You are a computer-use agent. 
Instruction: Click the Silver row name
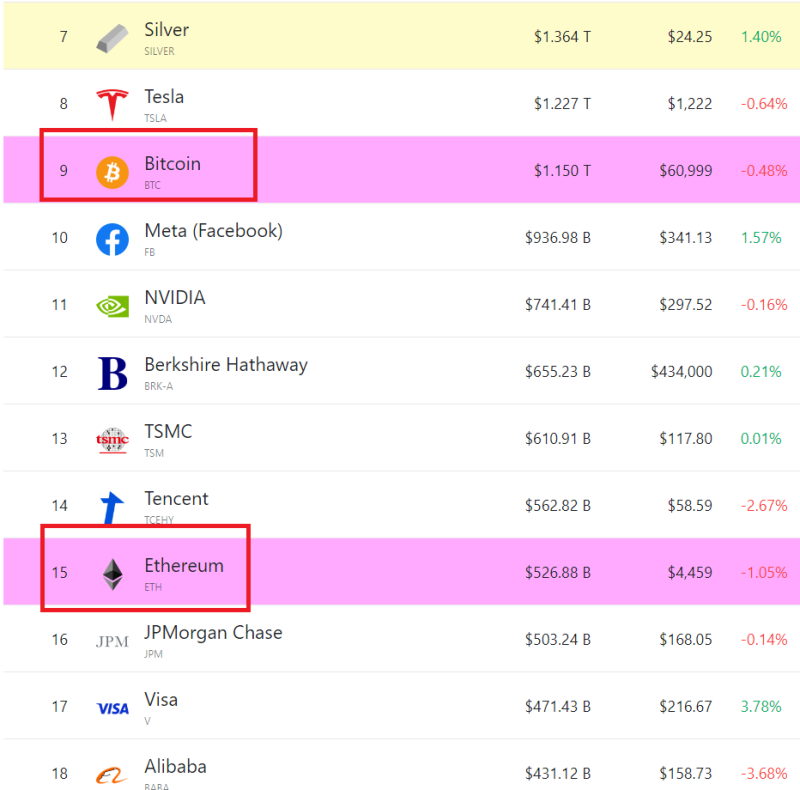(166, 30)
